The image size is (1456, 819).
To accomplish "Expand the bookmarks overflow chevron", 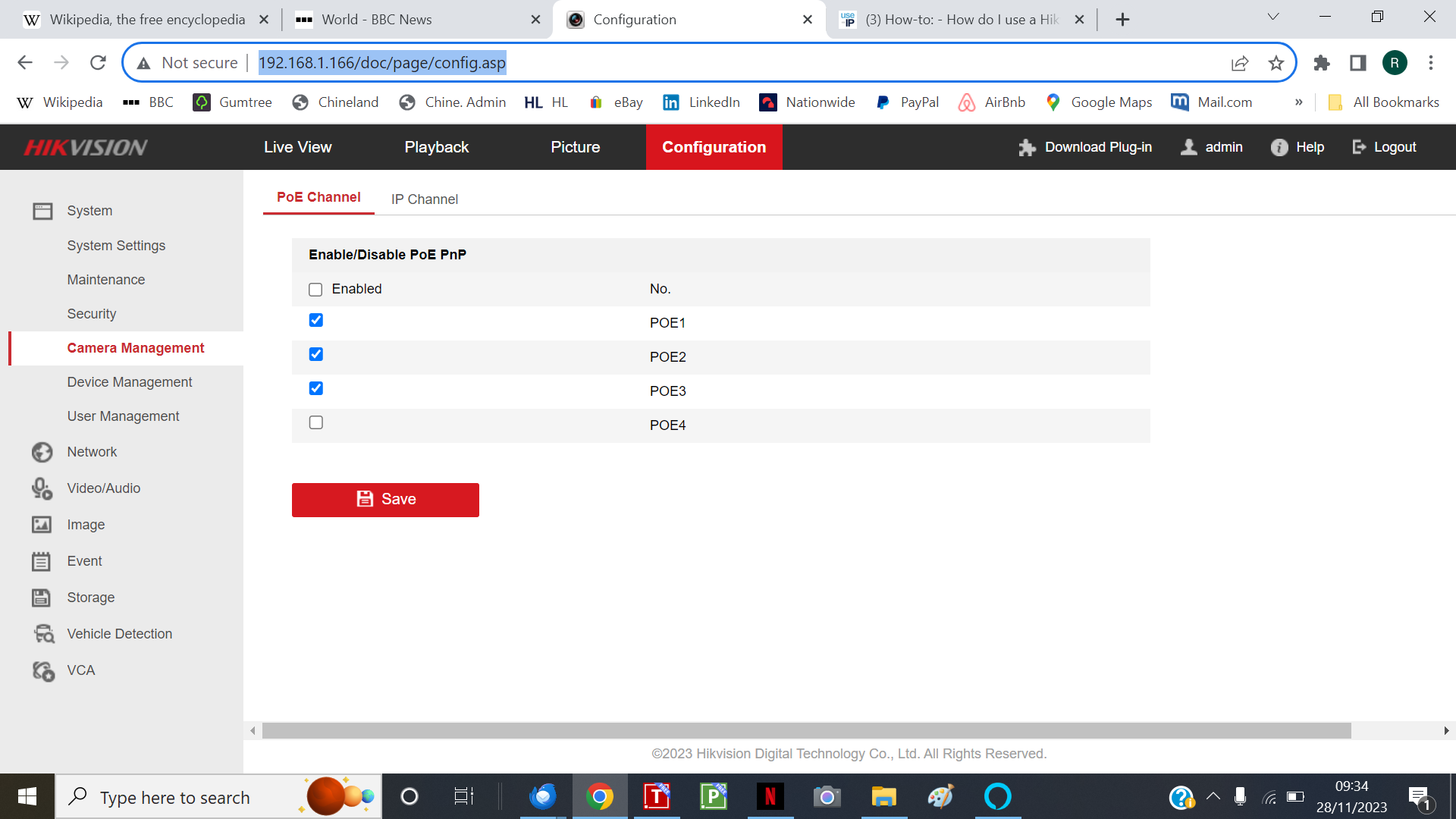I will tap(1299, 102).
